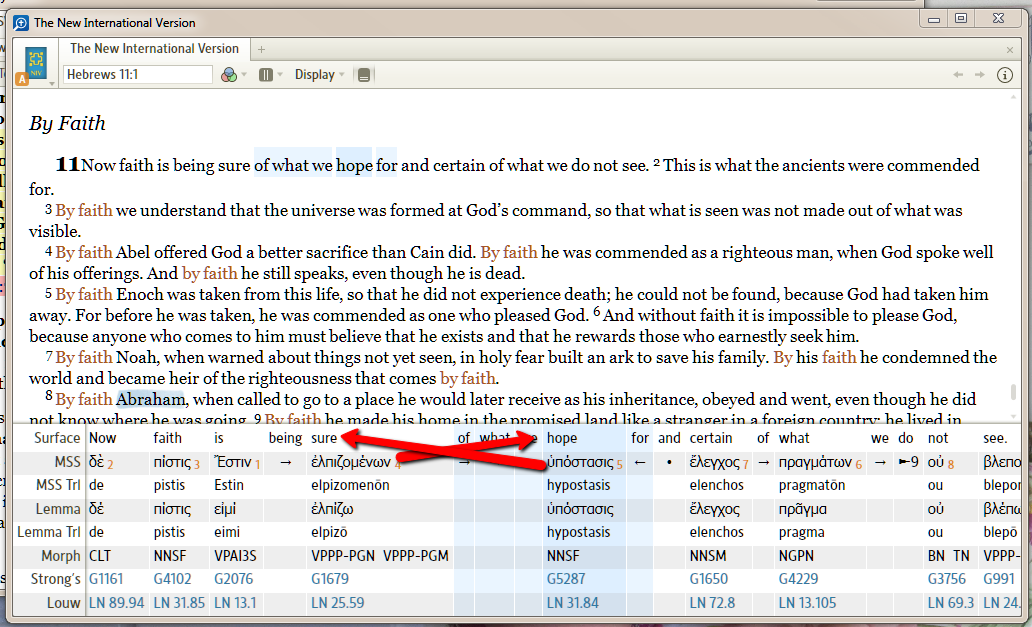Select transliteration elpizomenōn
Screen dimensions: 1032x627
(350, 486)
